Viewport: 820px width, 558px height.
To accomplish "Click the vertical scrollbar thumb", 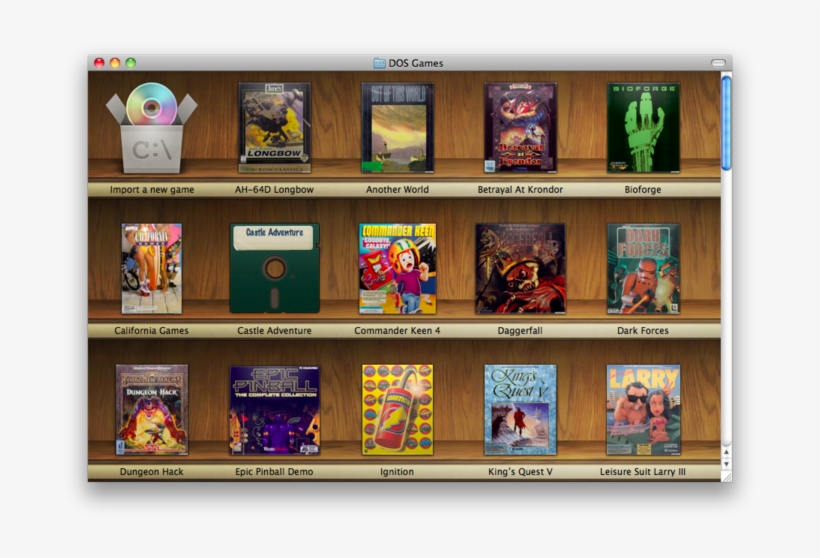I will 726,122.
